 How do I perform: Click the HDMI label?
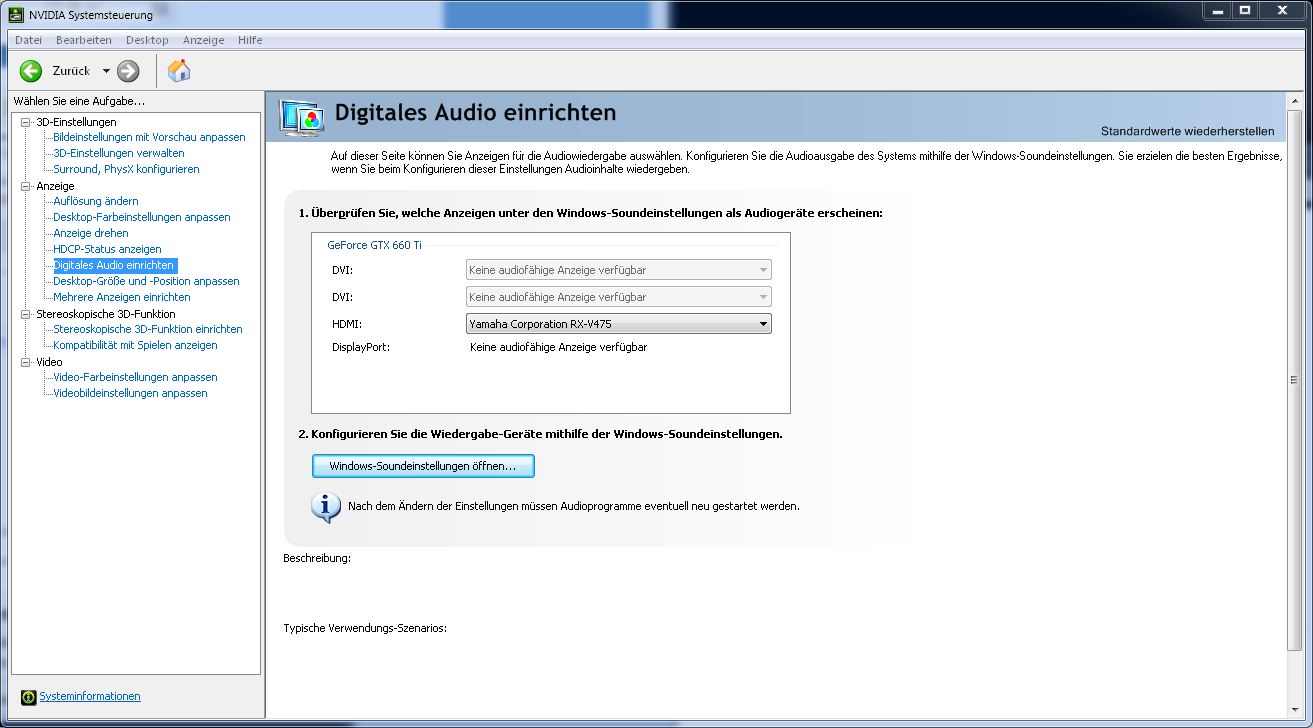tap(346, 324)
